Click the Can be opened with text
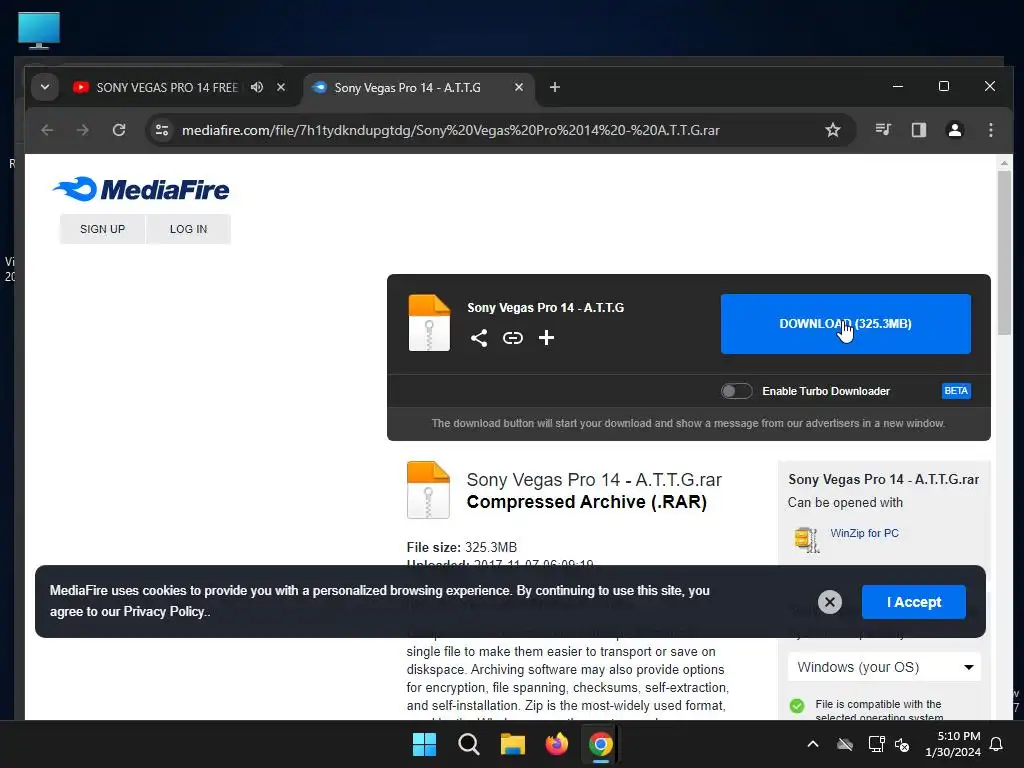 point(845,502)
